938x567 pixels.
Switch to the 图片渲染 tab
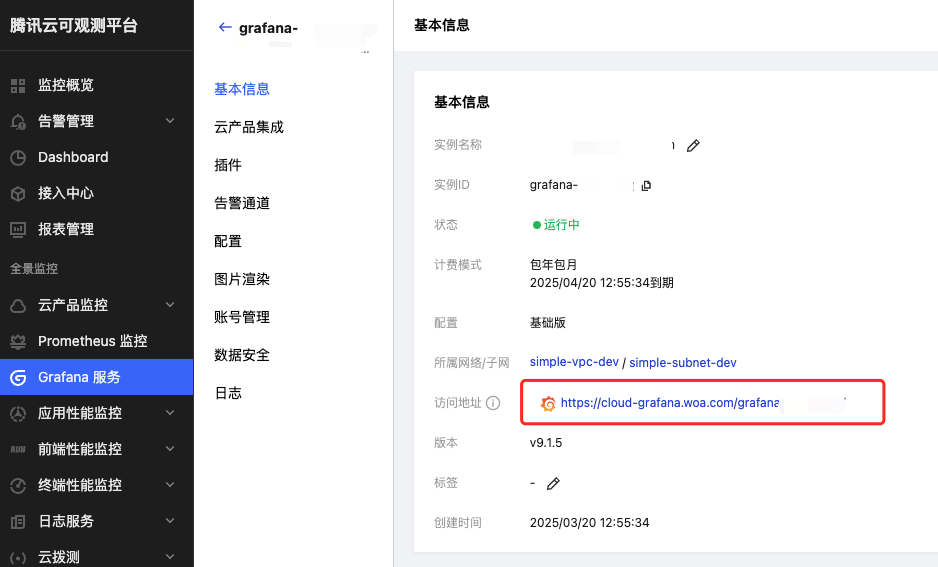242,279
